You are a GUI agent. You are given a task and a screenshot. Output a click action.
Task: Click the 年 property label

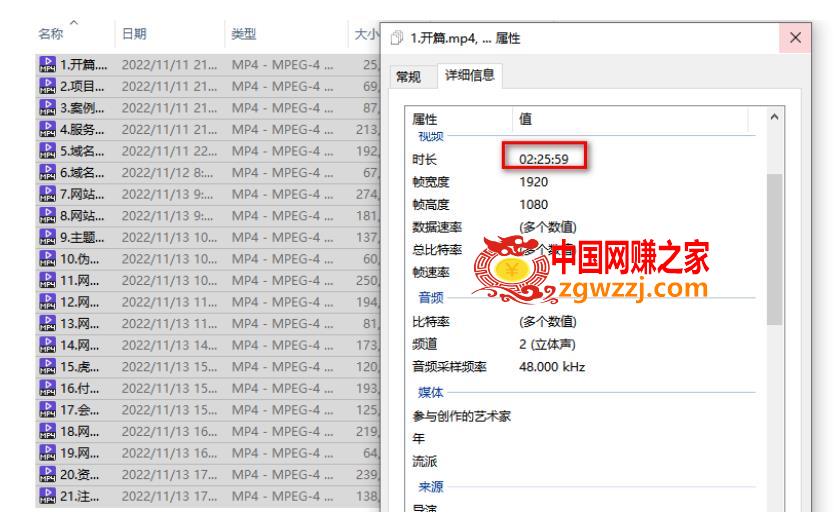click(x=419, y=438)
